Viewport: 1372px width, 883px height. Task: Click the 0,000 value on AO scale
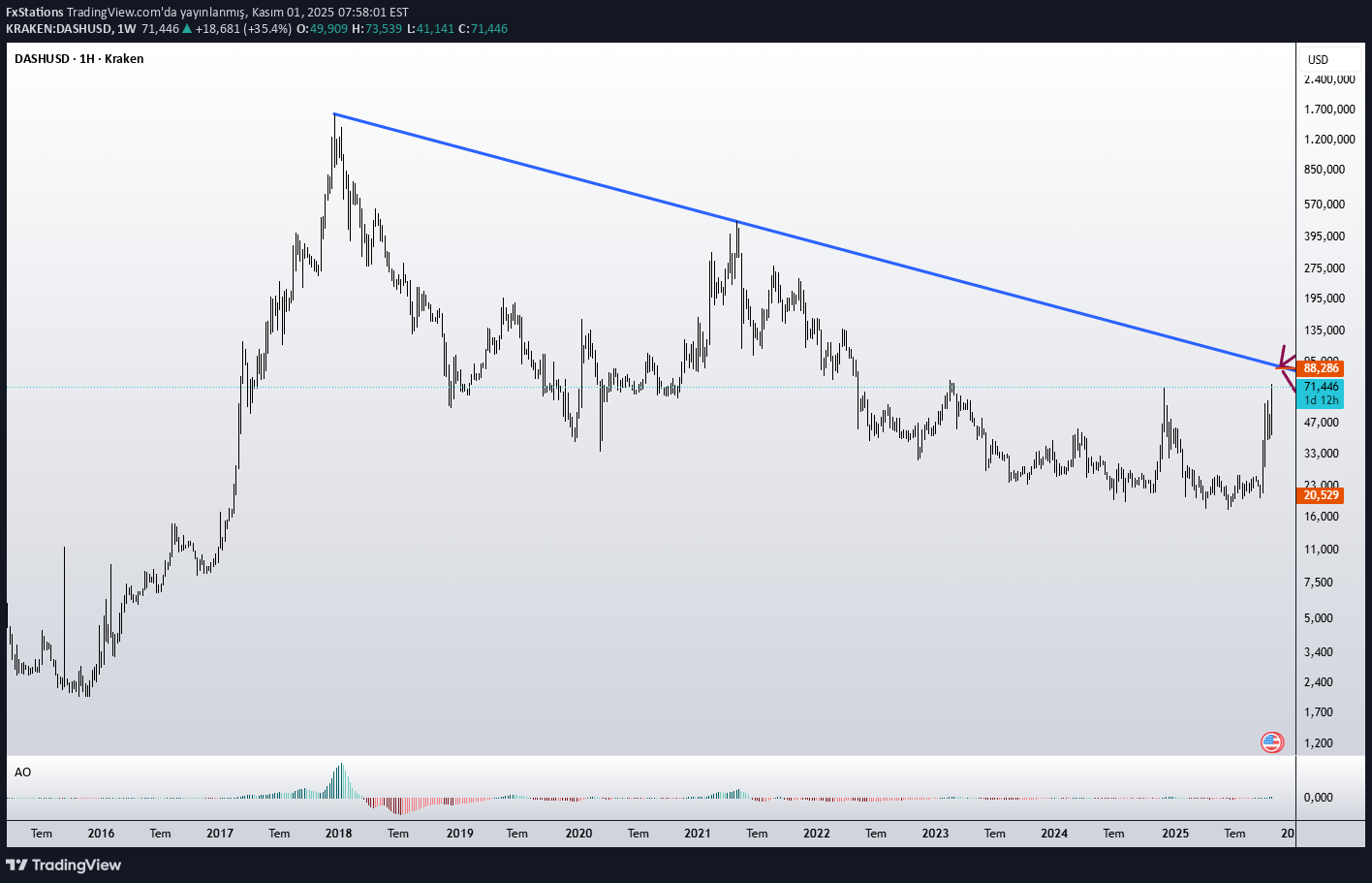pyautogui.click(x=1318, y=798)
